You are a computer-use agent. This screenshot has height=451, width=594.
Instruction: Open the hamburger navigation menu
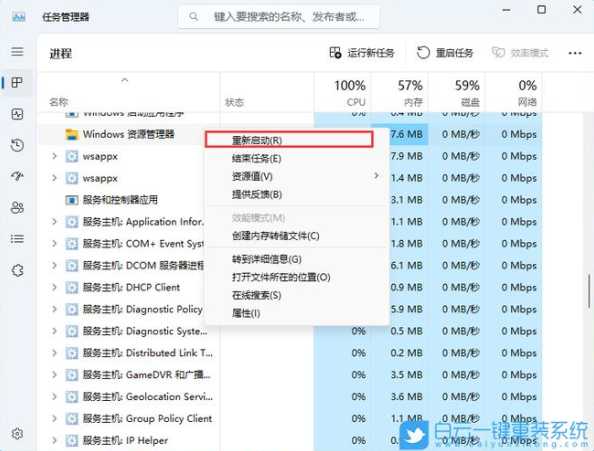tap(17, 51)
